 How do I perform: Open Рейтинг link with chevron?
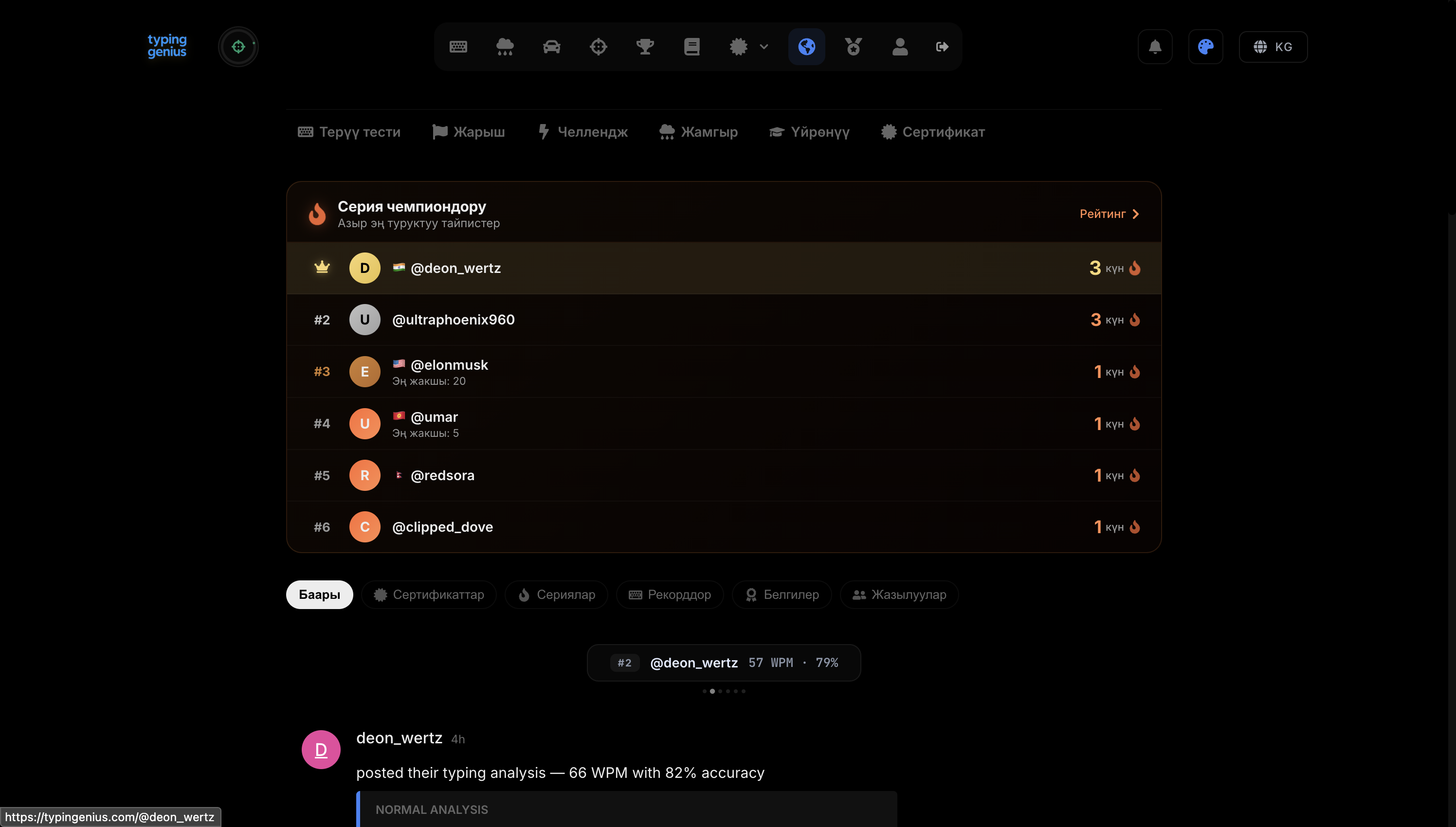pyautogui.click(x=1110, y=214)
